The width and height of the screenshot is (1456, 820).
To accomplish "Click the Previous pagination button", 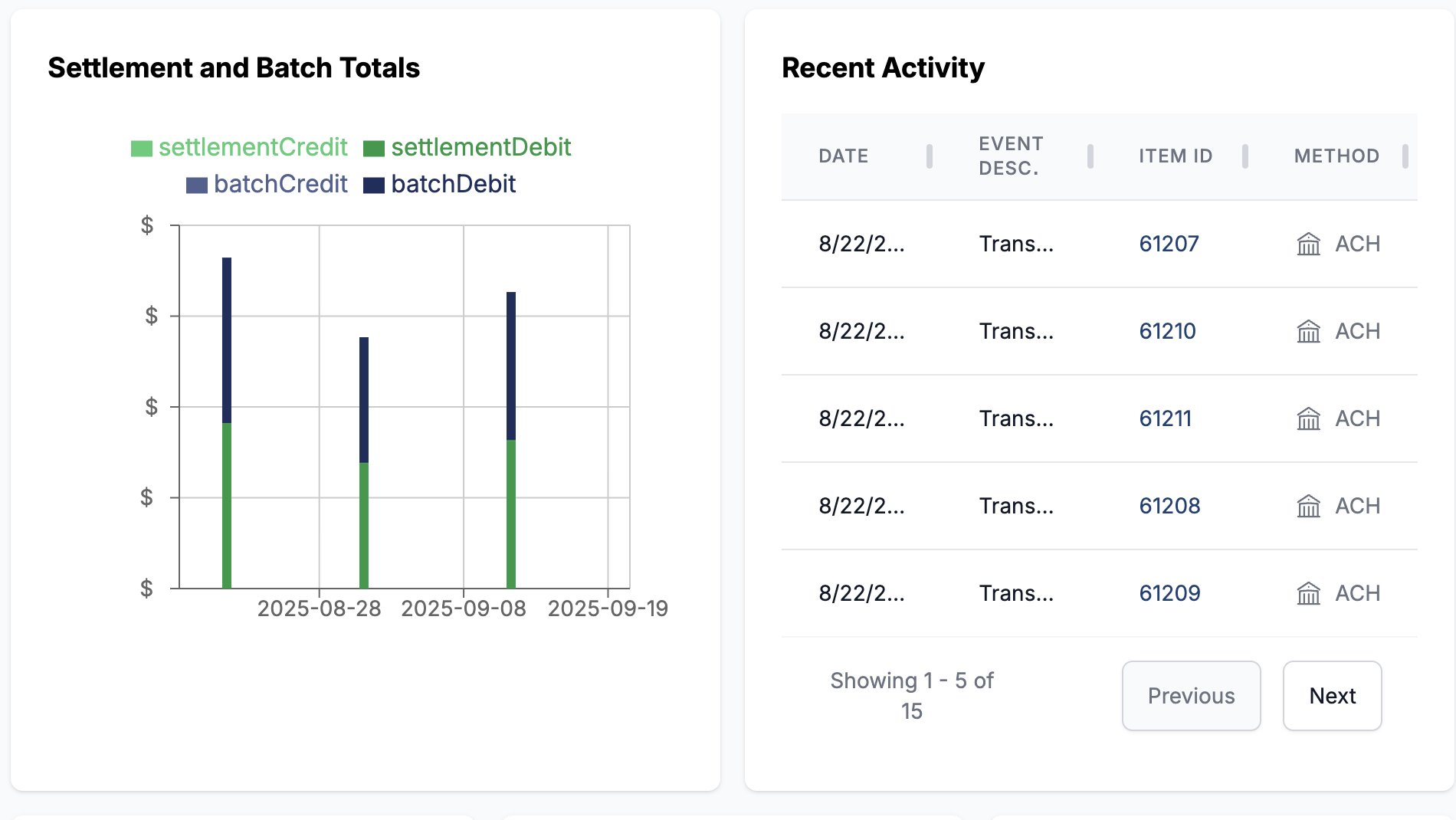I will point(1191,696).
